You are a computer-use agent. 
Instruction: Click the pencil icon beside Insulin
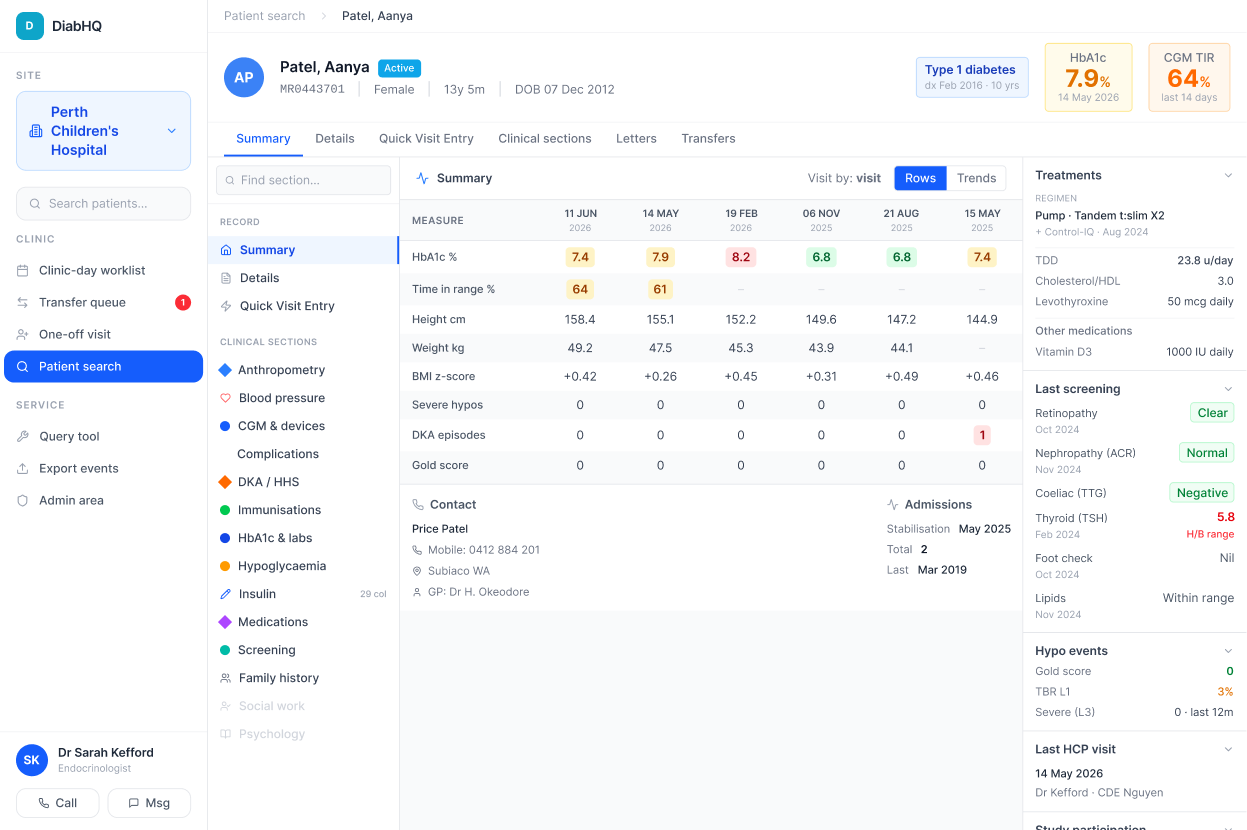coord(226,594)
